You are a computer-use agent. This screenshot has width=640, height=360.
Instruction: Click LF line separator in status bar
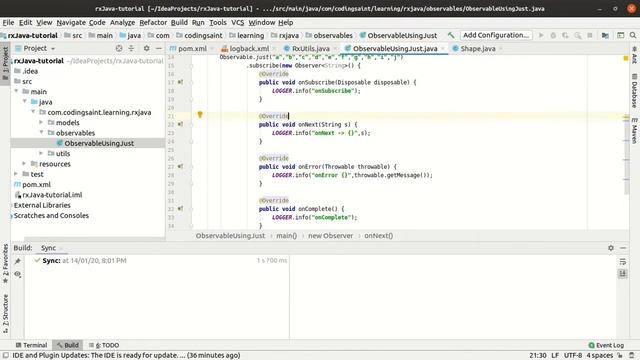(555, 356)
